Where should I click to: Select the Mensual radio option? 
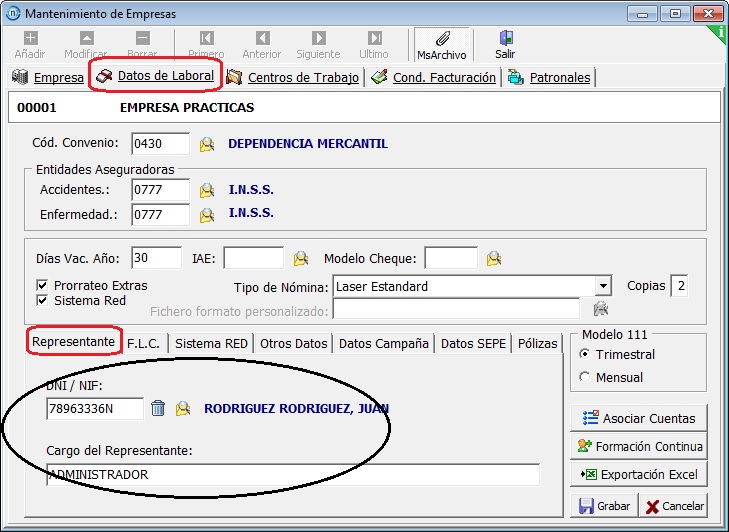click(585, 377)
